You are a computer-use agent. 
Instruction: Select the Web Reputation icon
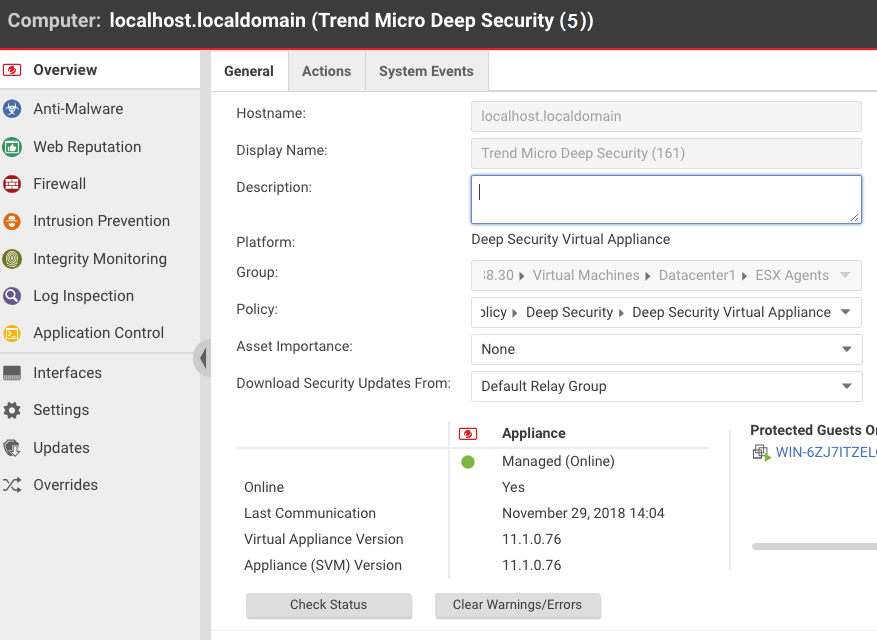point(12,147)
